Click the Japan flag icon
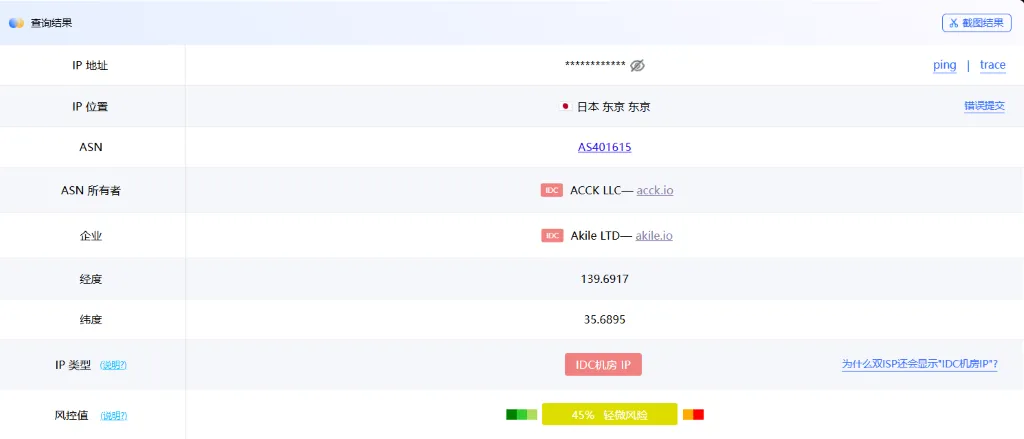 point(566,106)
